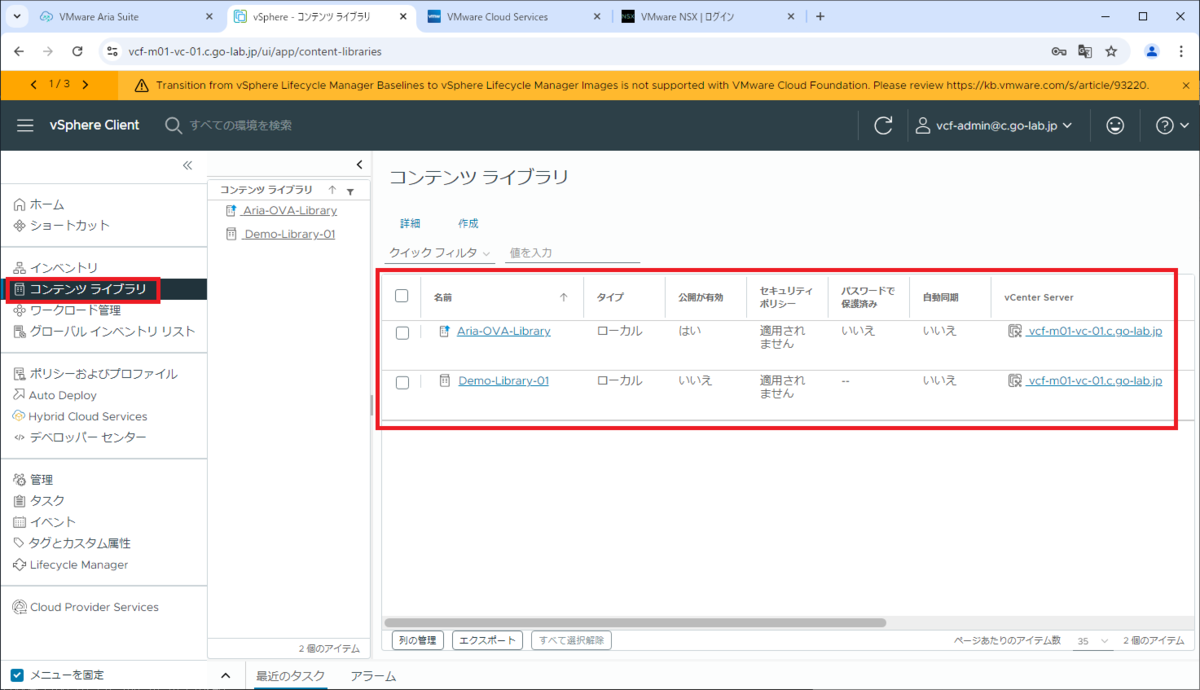Open Lifecycle Manager in sidebar
1200x690 pixels.
coord(70,565)
